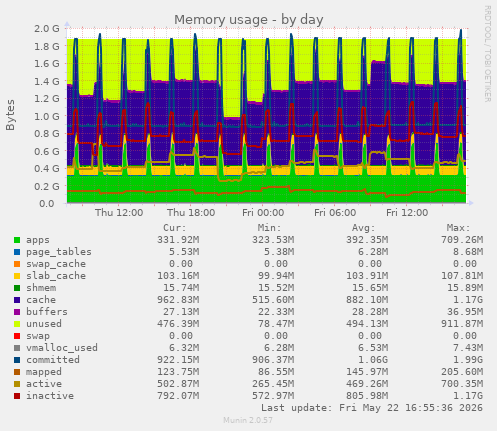Viewport: 497px width, 431px height.
Task: Click the vmalloc_used gray legend swatch
Action: (x=17, y=348)
